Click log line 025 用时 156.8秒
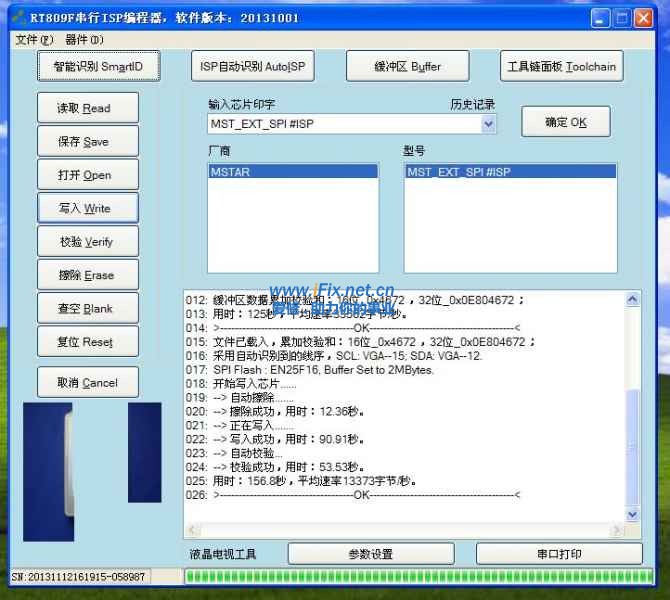Viewport: 670px width, 600px height. (301, 481)
